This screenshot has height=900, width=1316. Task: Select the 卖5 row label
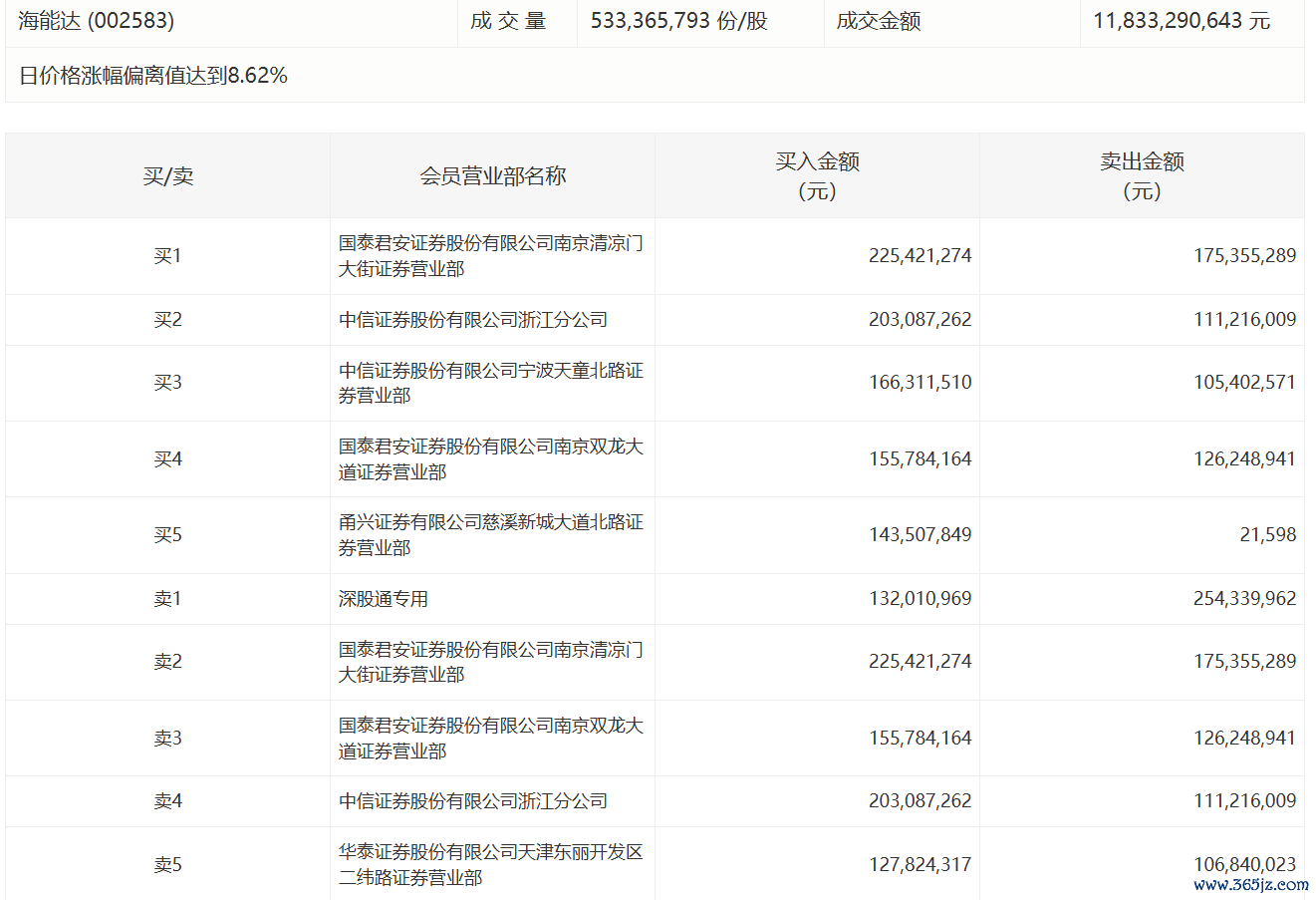pos(168,865)
